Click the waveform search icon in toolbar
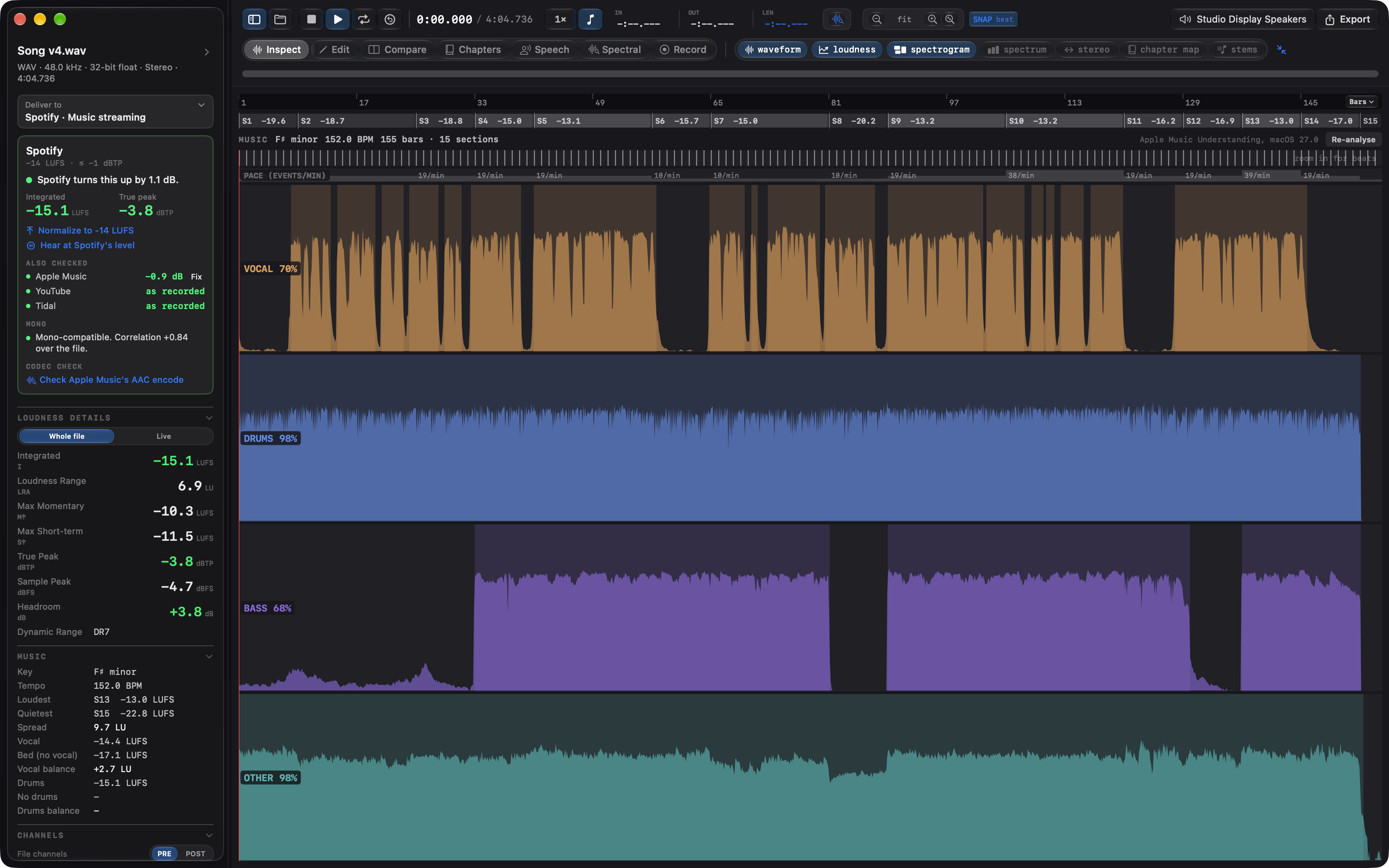This screenshot has width=1389, height=868. click(x=837, y=19)
